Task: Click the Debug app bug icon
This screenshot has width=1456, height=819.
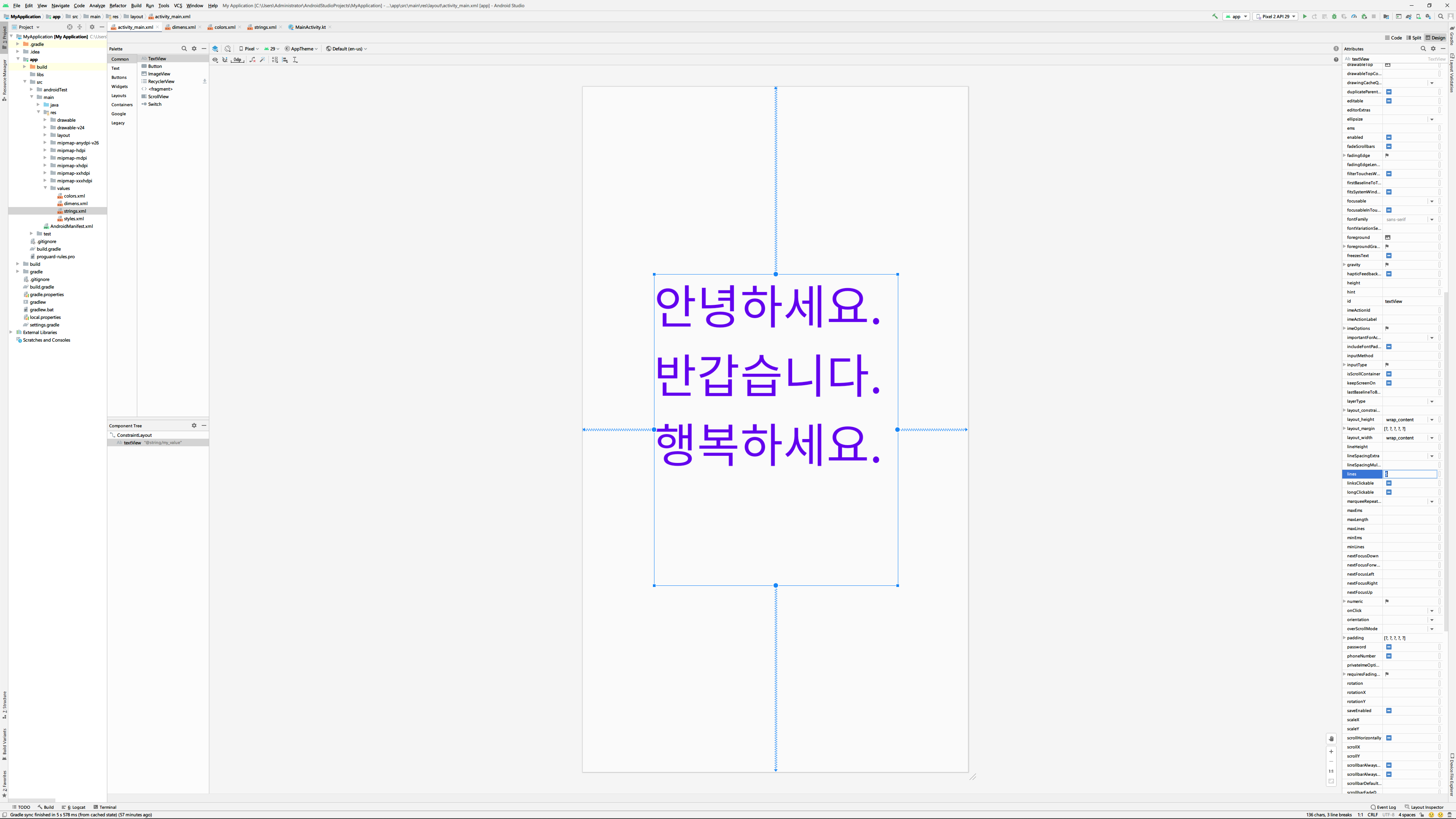Action: click(1335, 16)
